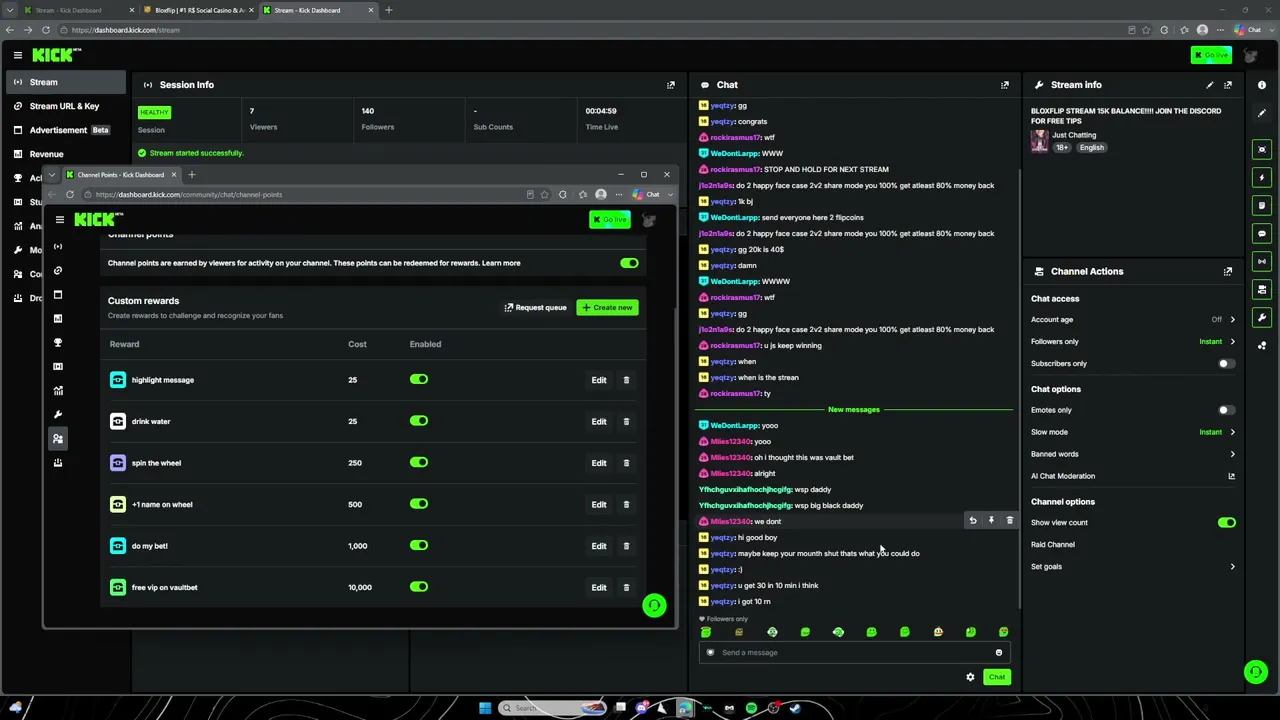1280x720 pixels.
Task: Open support headset button in main dashboard
Action: (1256, 672)
